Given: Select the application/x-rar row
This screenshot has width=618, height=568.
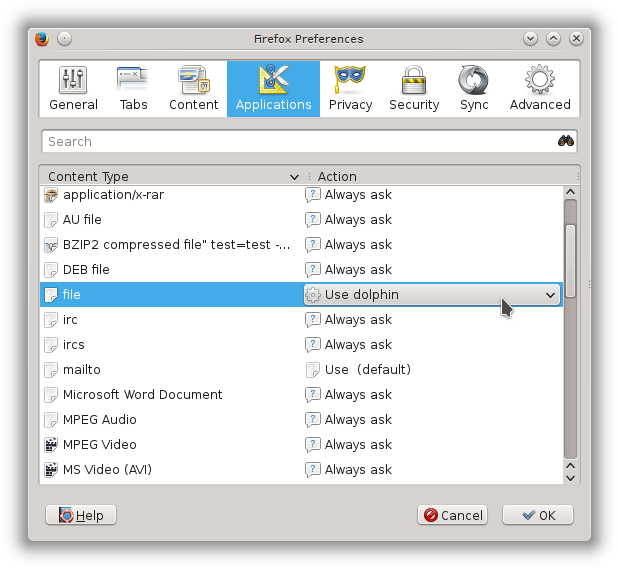Looking at the screenshot, I should click(x=302, y=195).
